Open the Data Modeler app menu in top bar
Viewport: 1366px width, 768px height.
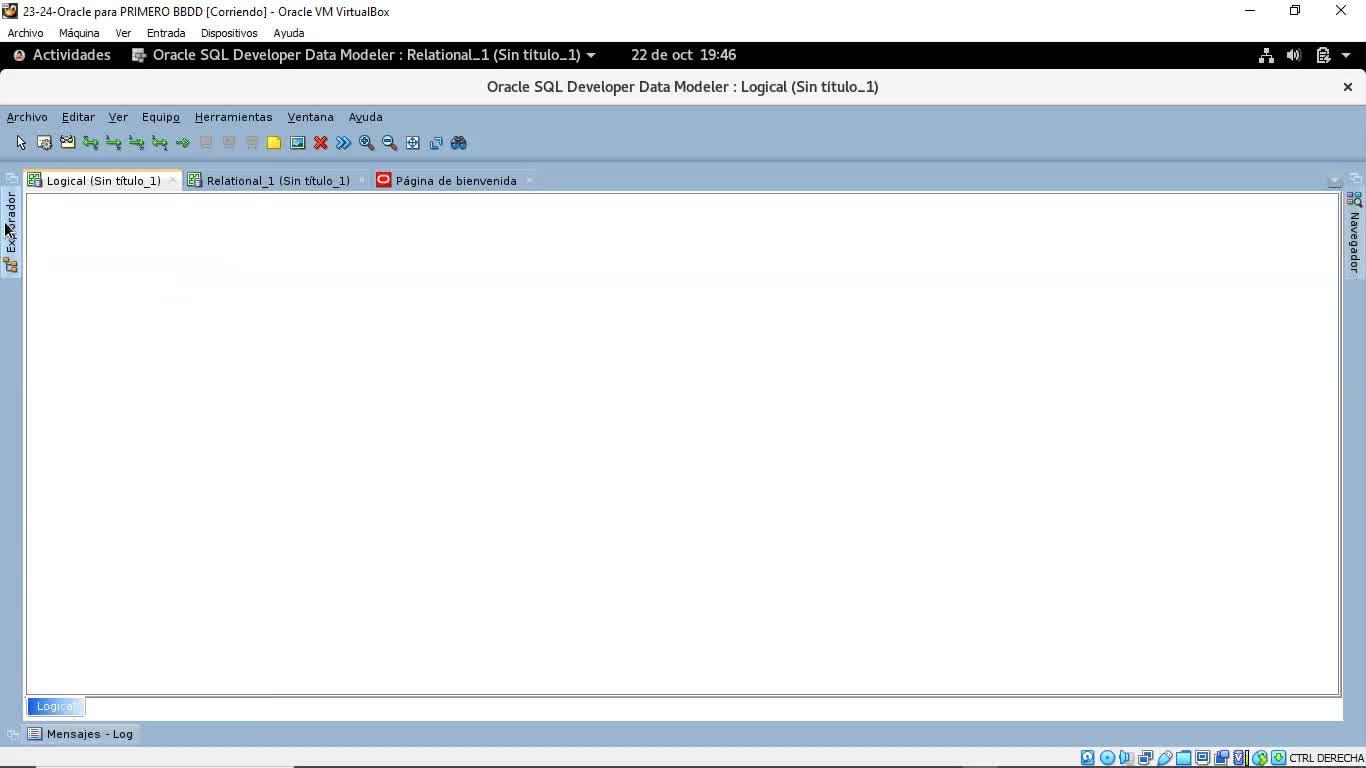point(364,55)
